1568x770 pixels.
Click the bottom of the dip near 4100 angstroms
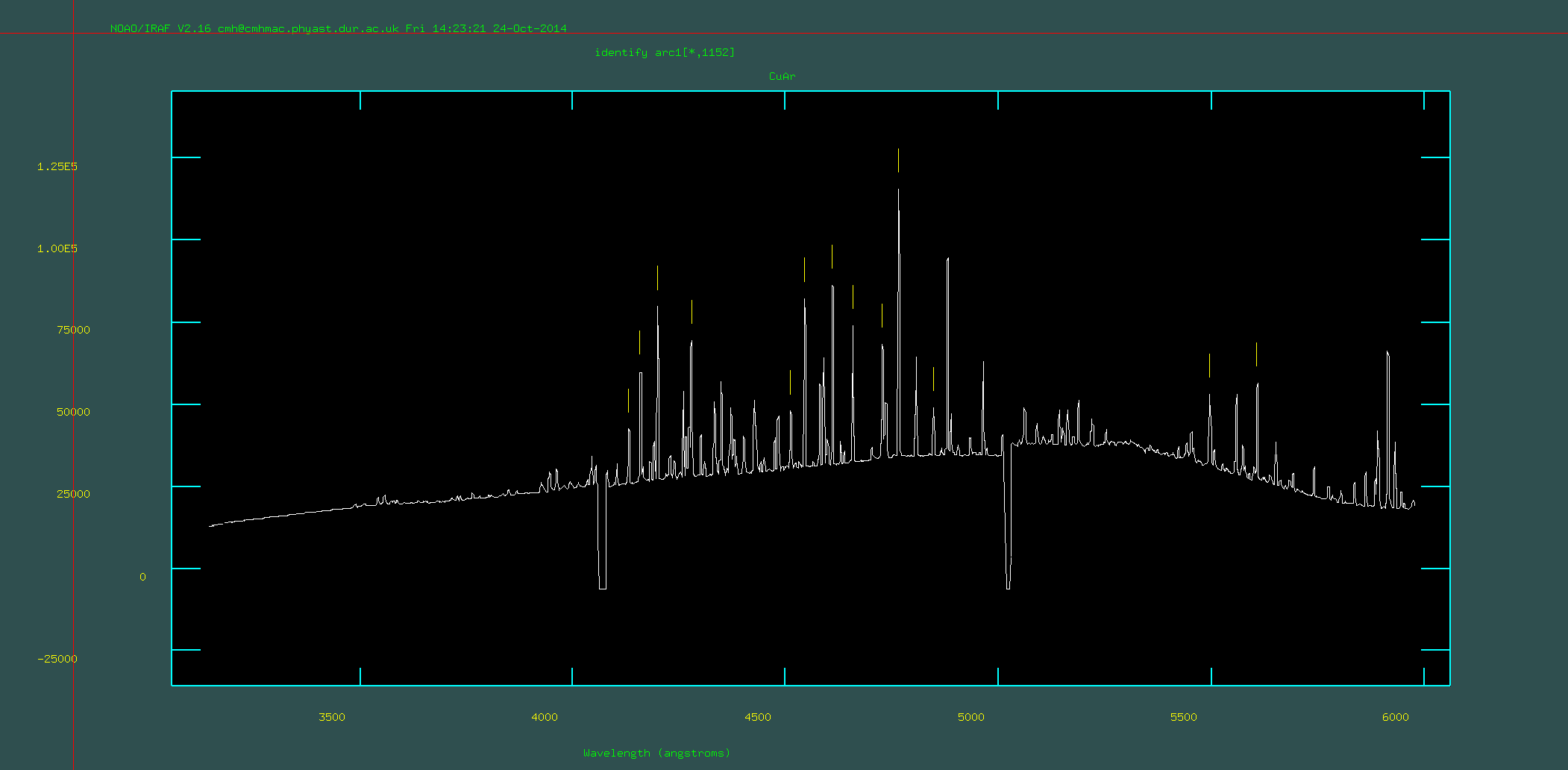click(602, 587)
